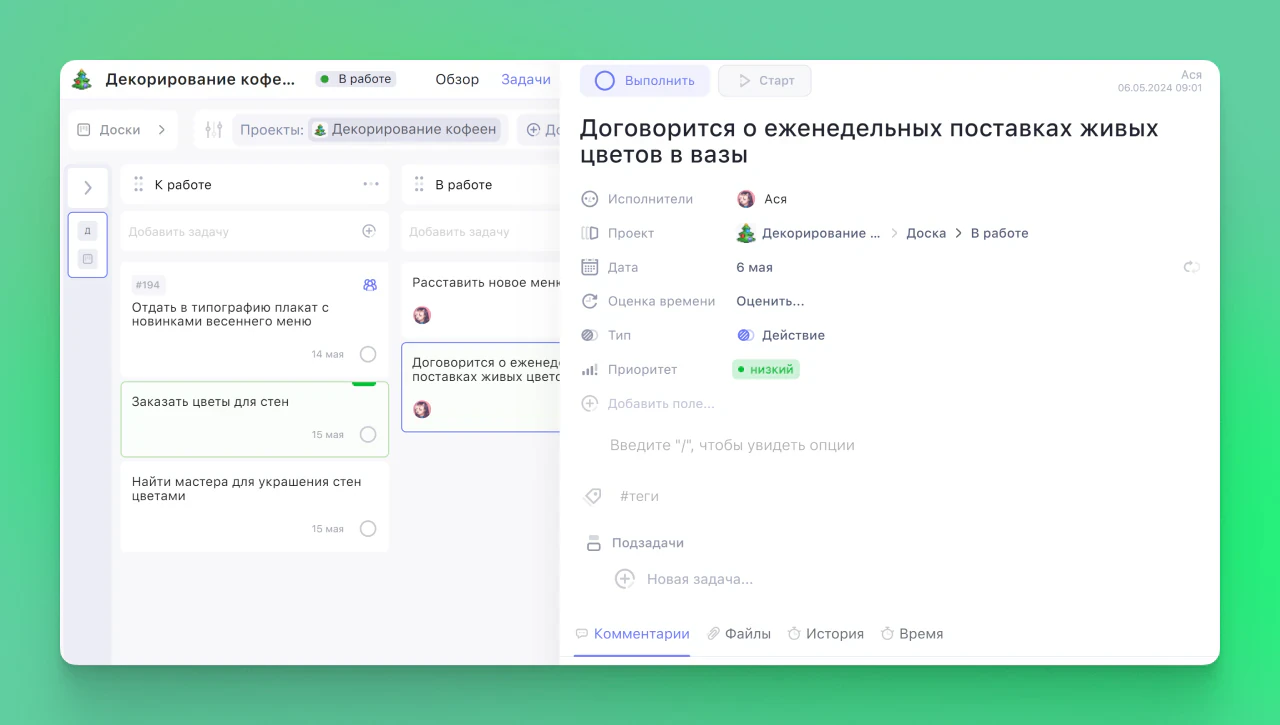The image size is (1280, 725).
Task: Mark task Найти мастера as complete
Action: coord(368,528)
